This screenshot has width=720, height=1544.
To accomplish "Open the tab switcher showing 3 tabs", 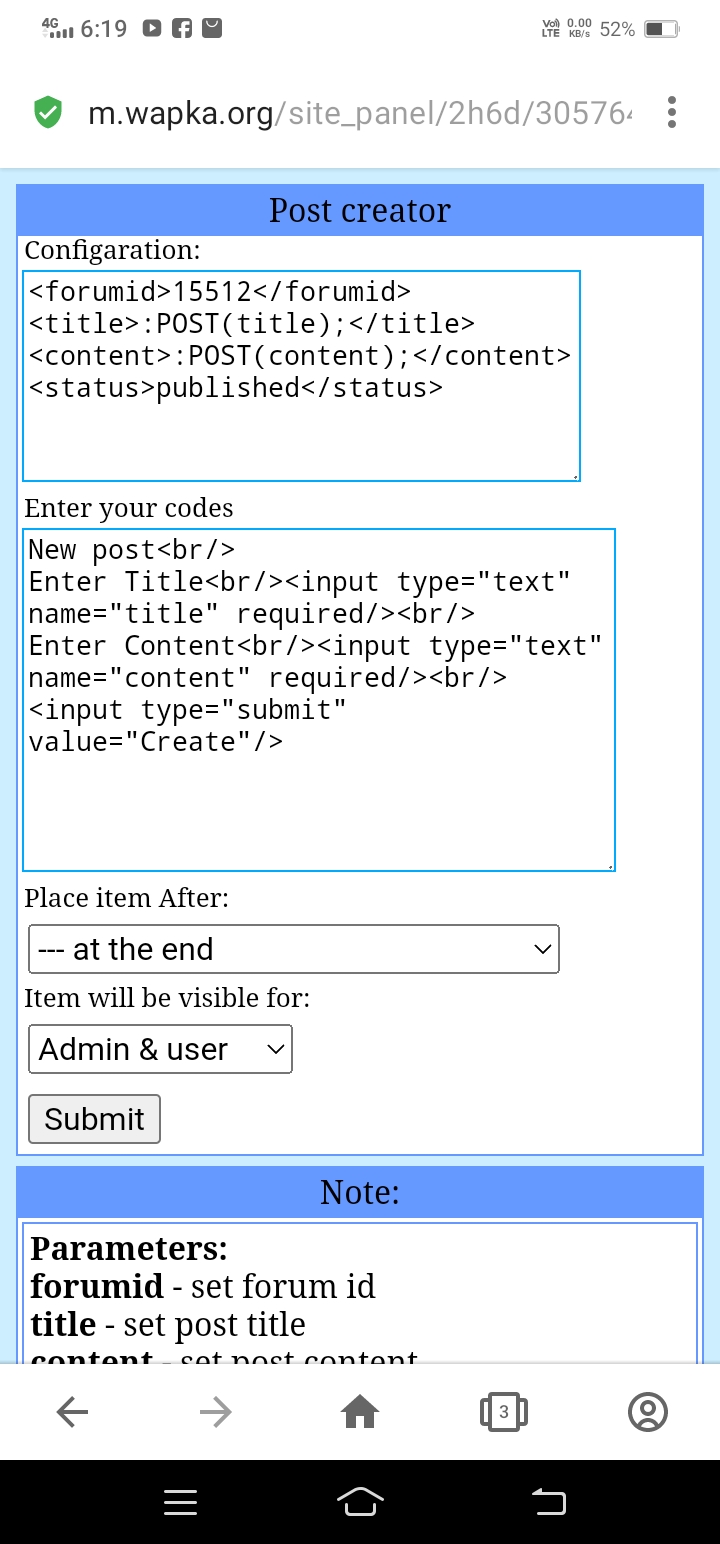I will (503, 1411).
